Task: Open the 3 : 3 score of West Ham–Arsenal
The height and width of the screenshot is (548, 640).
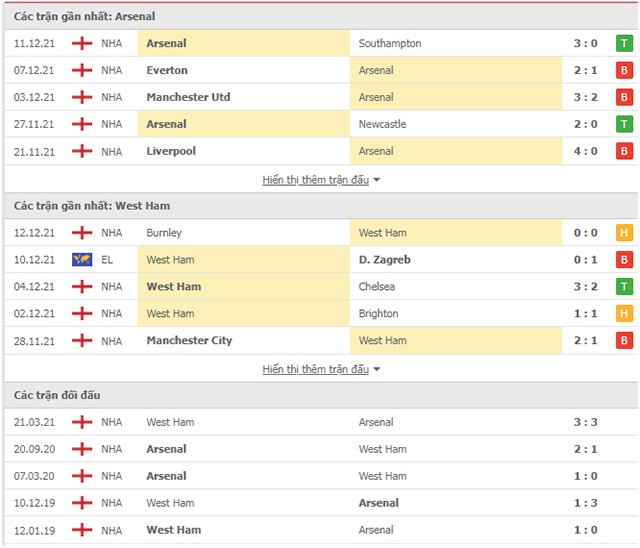Action: coord(585,422)
